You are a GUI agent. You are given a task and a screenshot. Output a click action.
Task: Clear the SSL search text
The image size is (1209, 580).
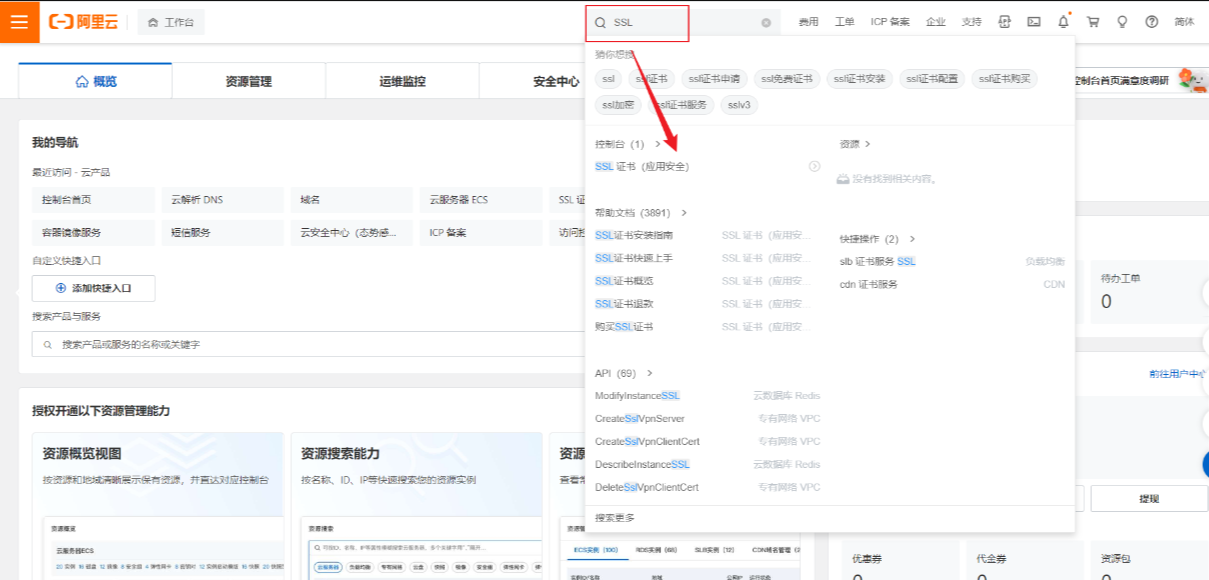pos(766,22)
